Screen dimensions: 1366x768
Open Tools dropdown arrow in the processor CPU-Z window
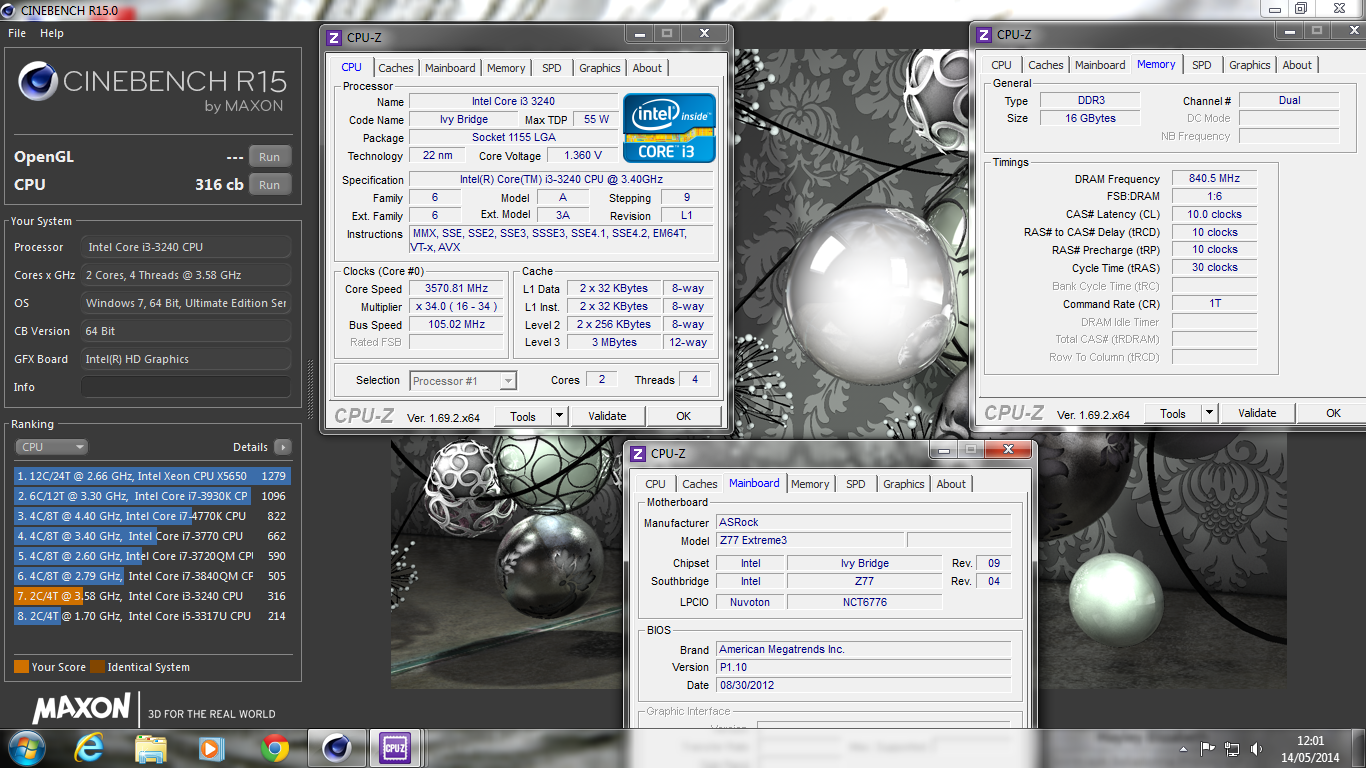click(x=559, y=416)
